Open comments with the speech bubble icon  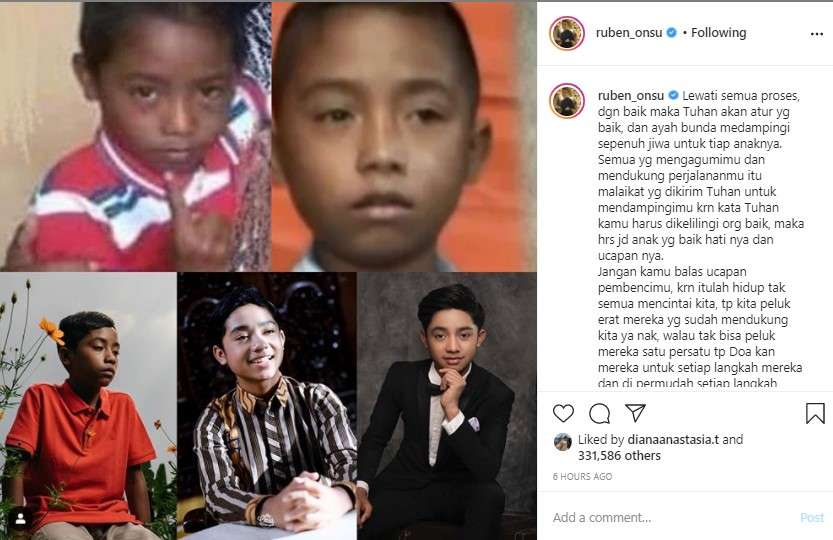(599, 414)
